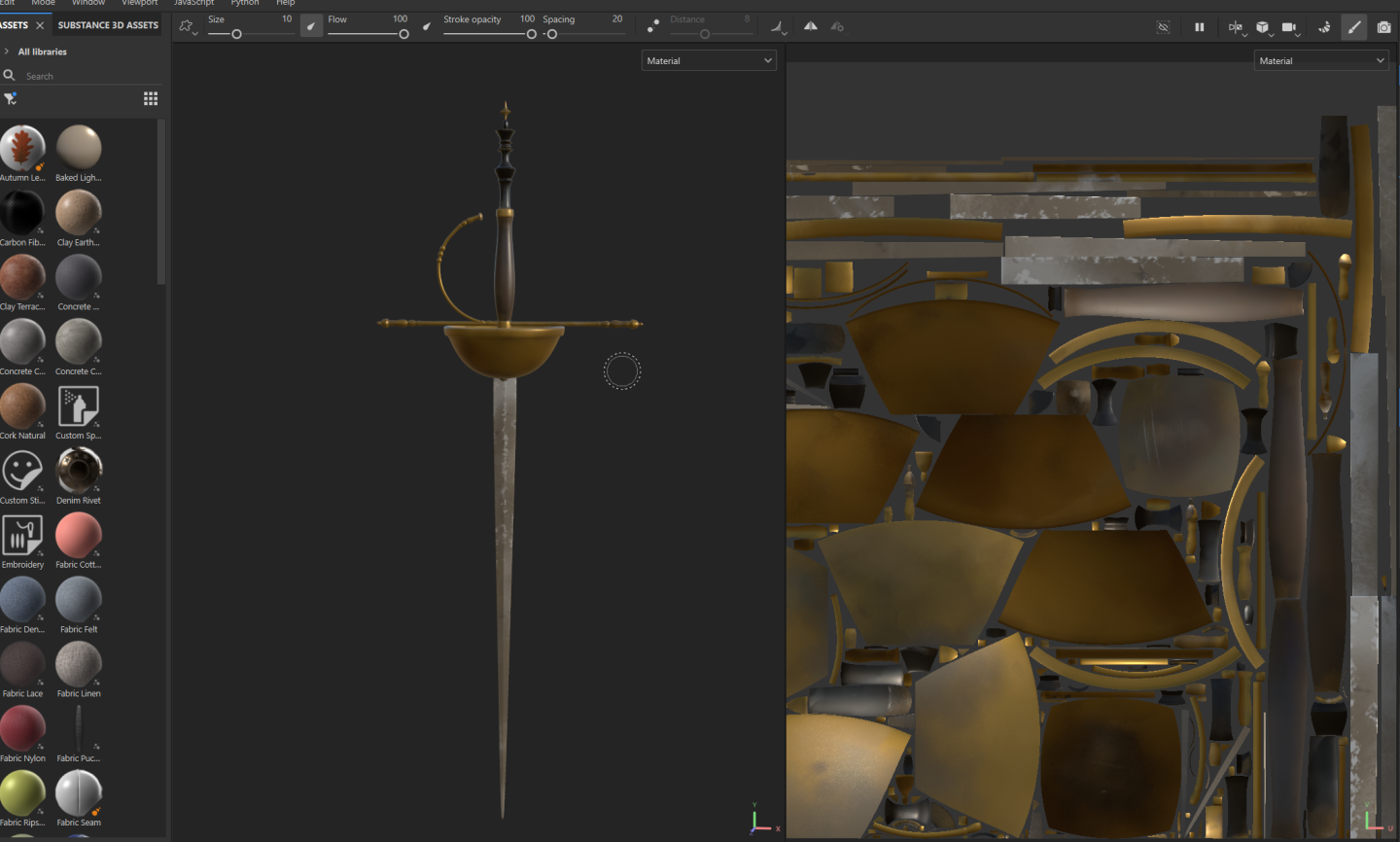The height and width of the screenshot is (842, 1400).
Task: Select Fabric Seam material thumbnail
Action: (x=79, y=792)
